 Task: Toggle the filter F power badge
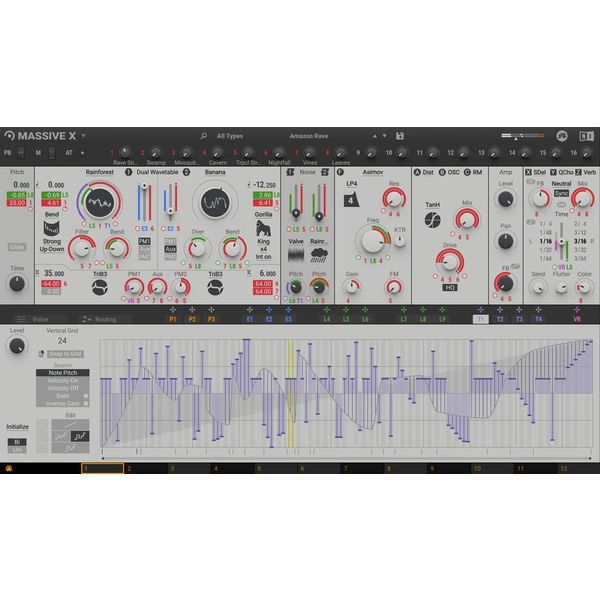pos(340,172)
